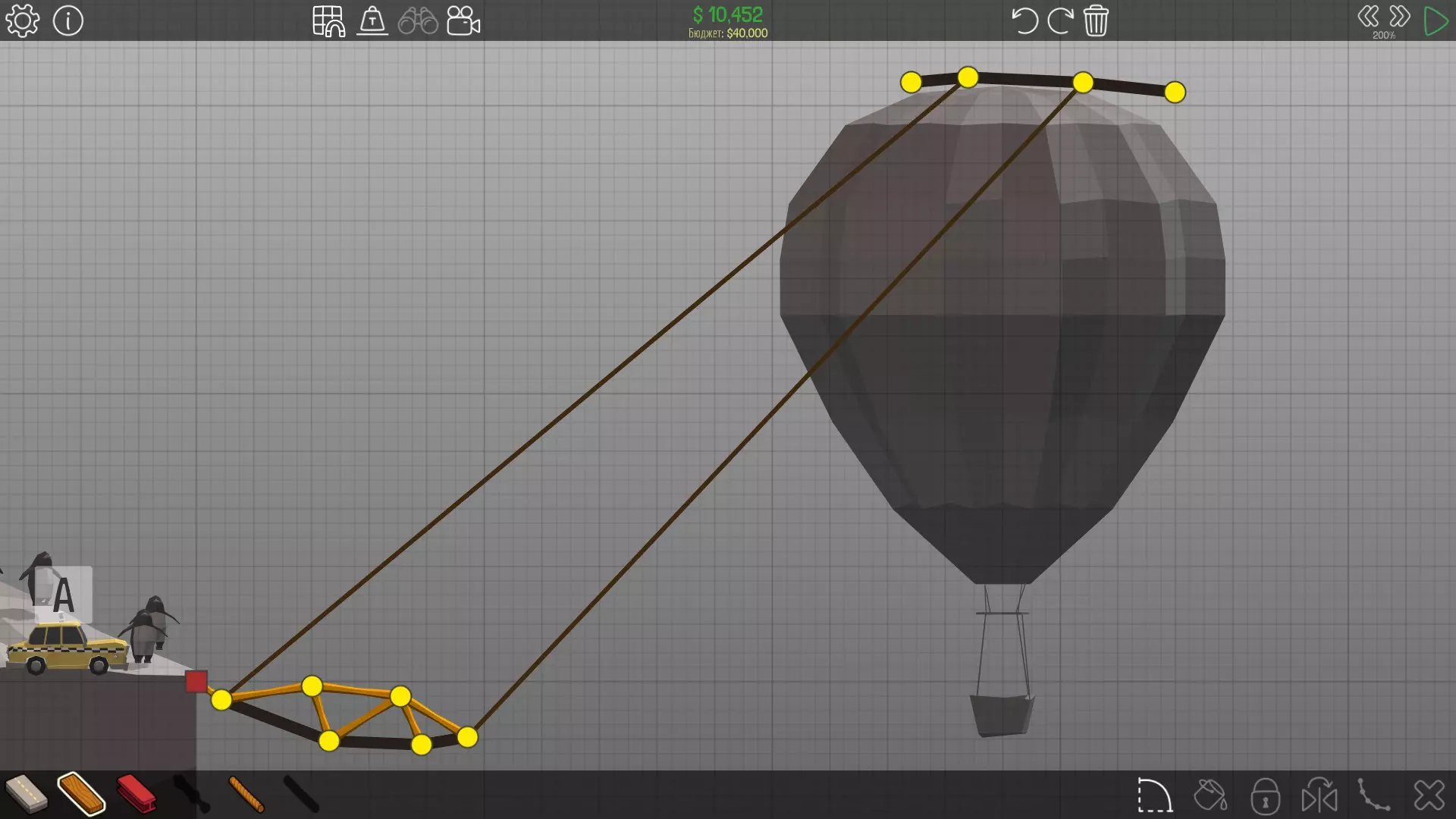Open the settings gear menu
Screen dimensions: 1456x819
coord(22,20)
